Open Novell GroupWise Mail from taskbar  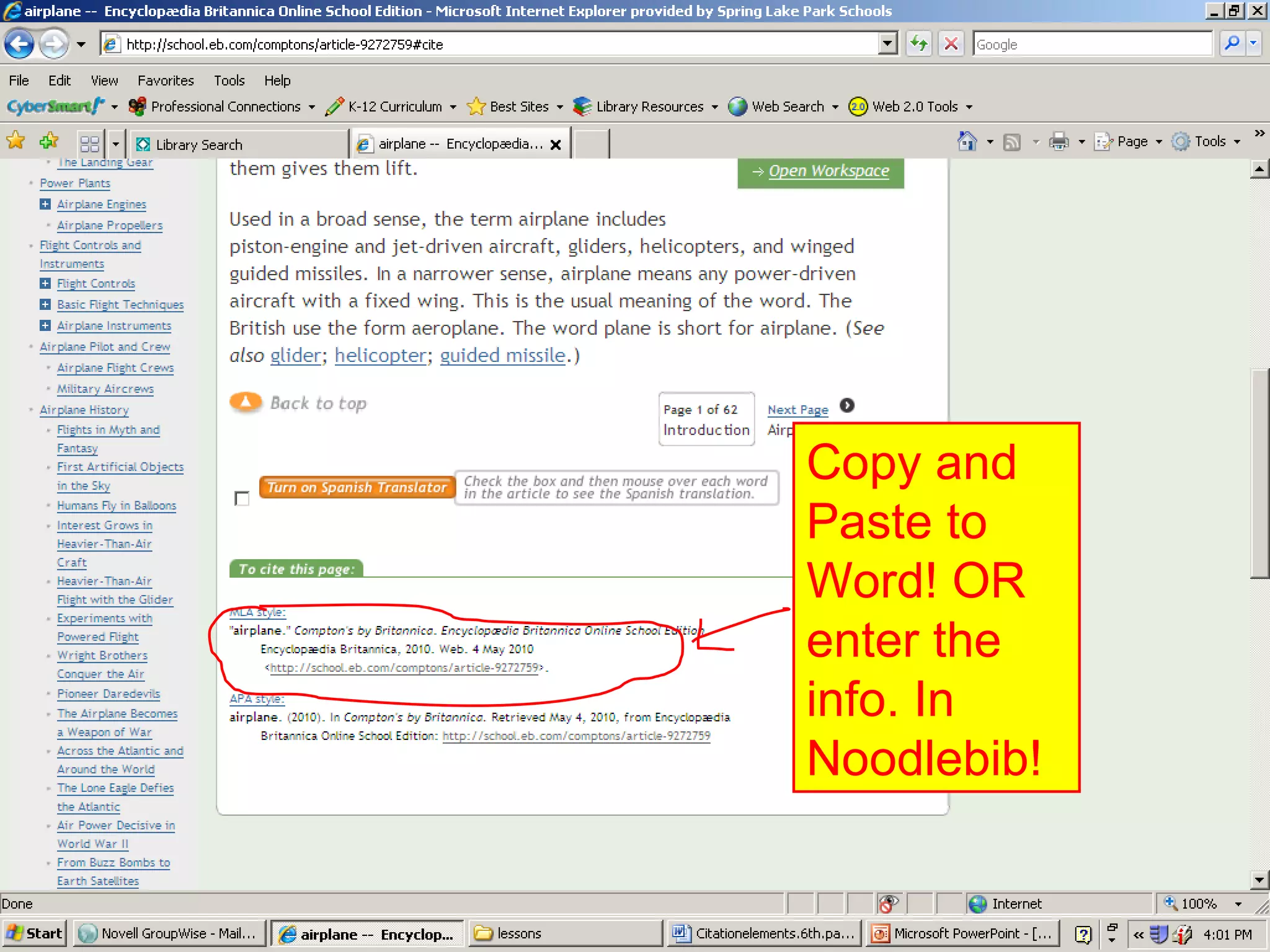(169, 933)
